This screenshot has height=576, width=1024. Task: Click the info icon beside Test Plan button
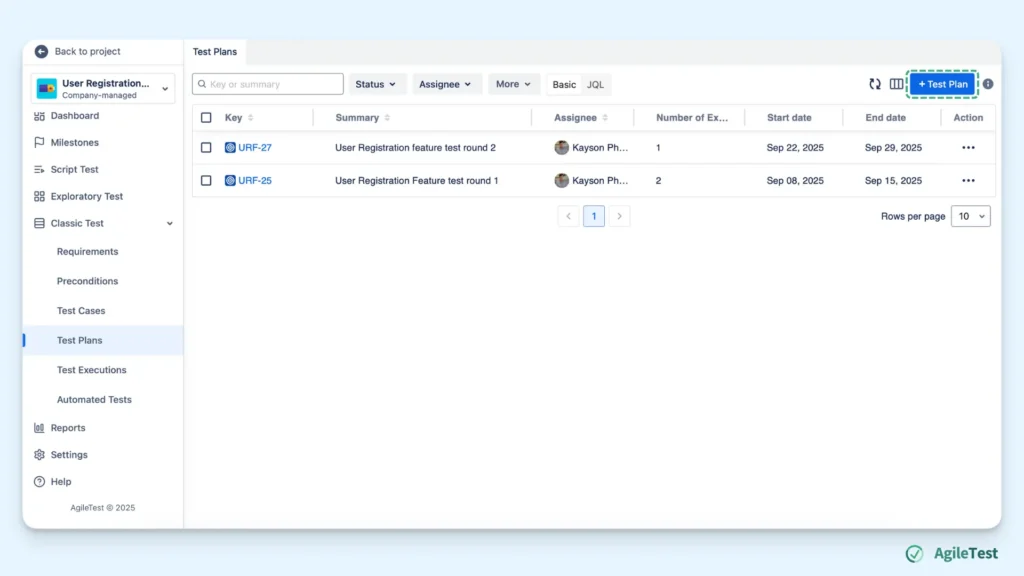988,84
